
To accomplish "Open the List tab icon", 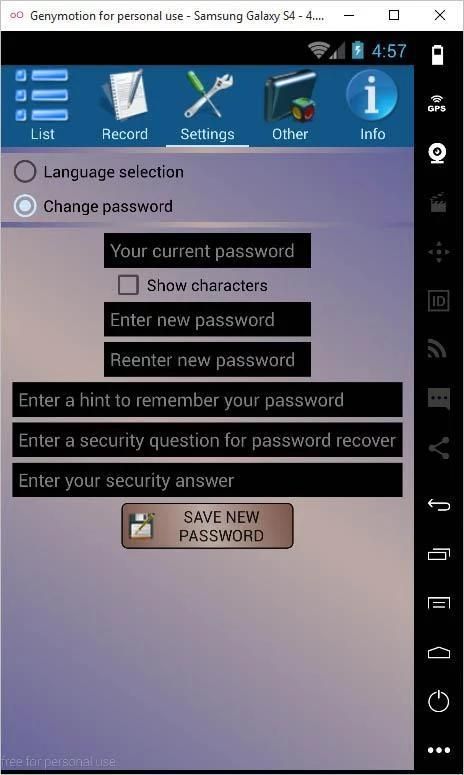I will point(42,95).
